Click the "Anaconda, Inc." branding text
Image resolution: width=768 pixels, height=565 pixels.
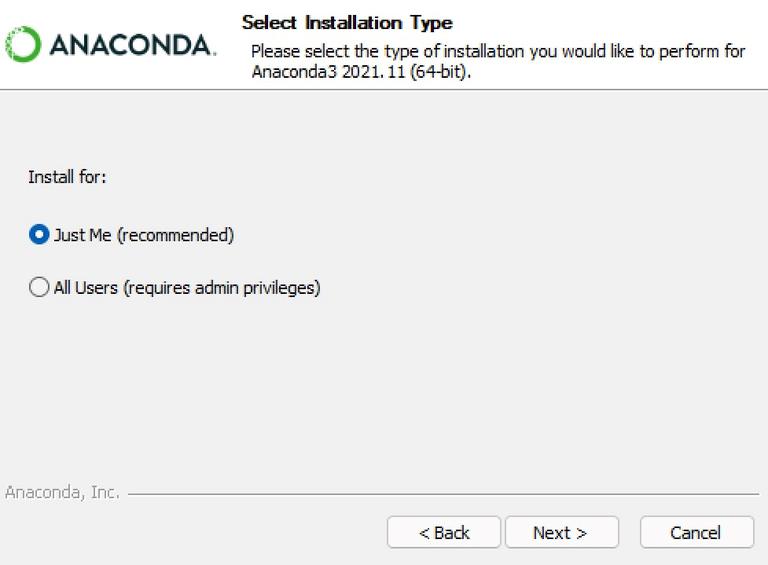tap(62, 492)
